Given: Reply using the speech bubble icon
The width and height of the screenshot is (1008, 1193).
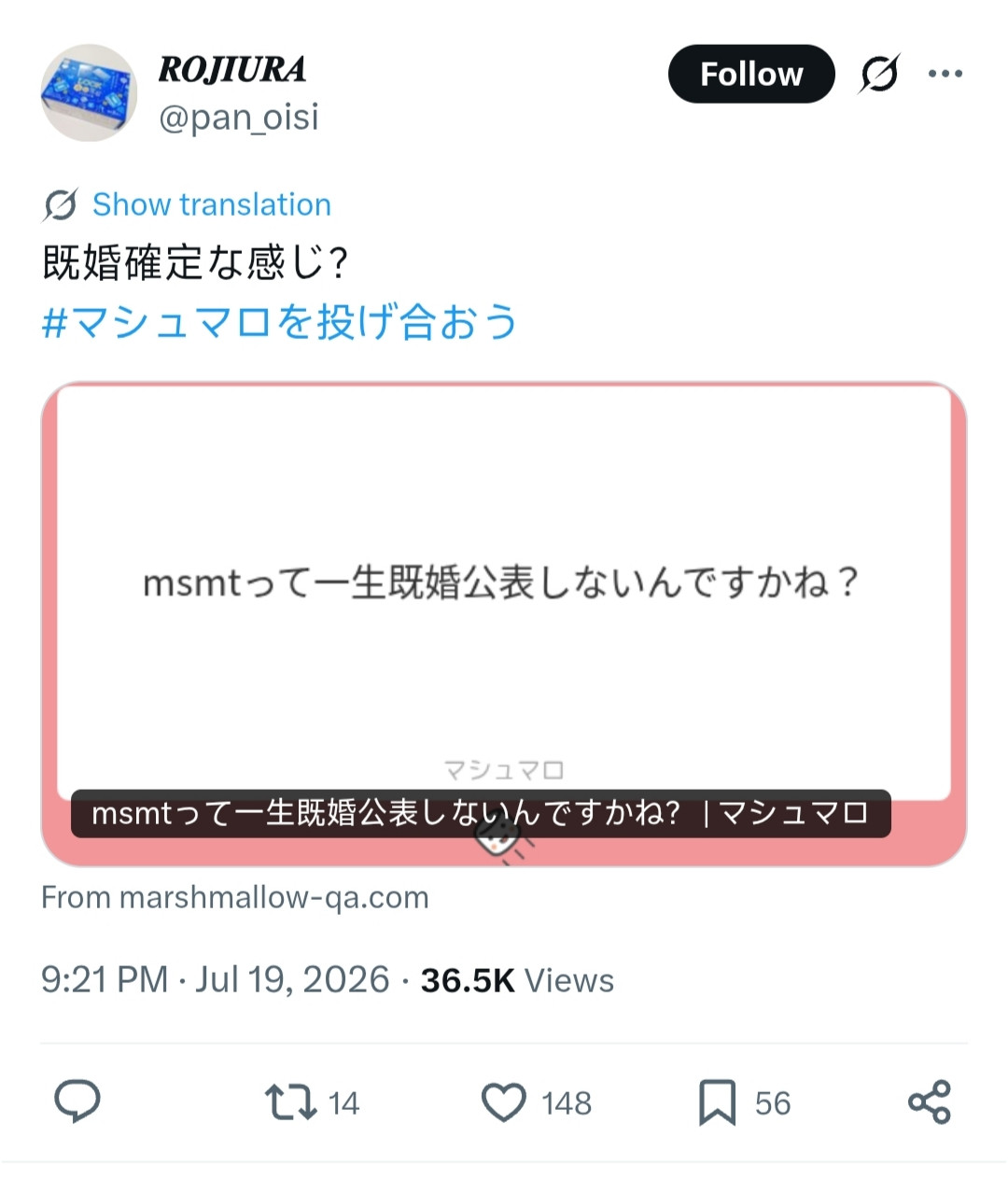Looking at the screenshot, I should coord(77,1102).
